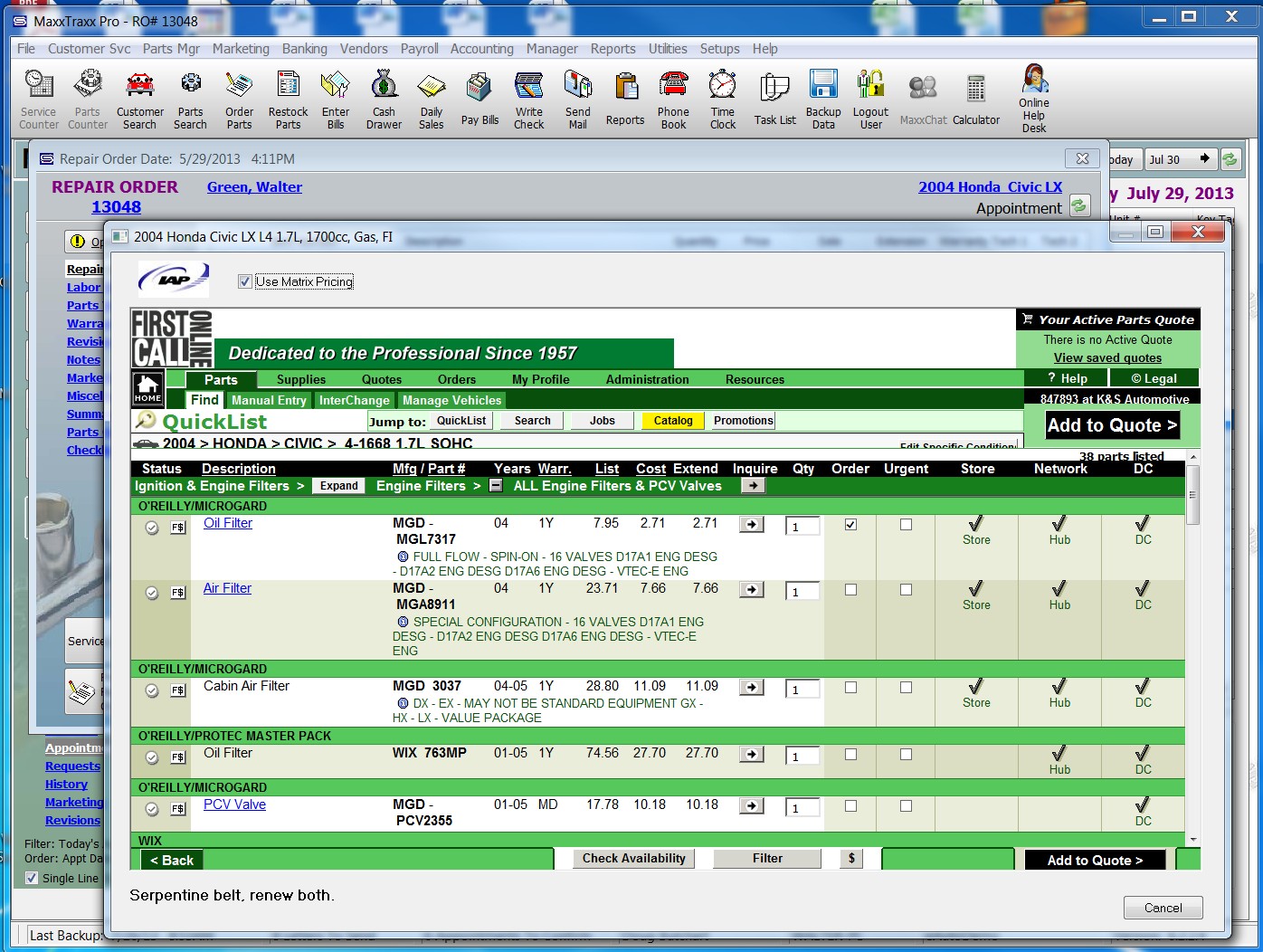1263x952 pixels.
Task: Open the Parts Mgr menu
Action: [x=171, y=49]
